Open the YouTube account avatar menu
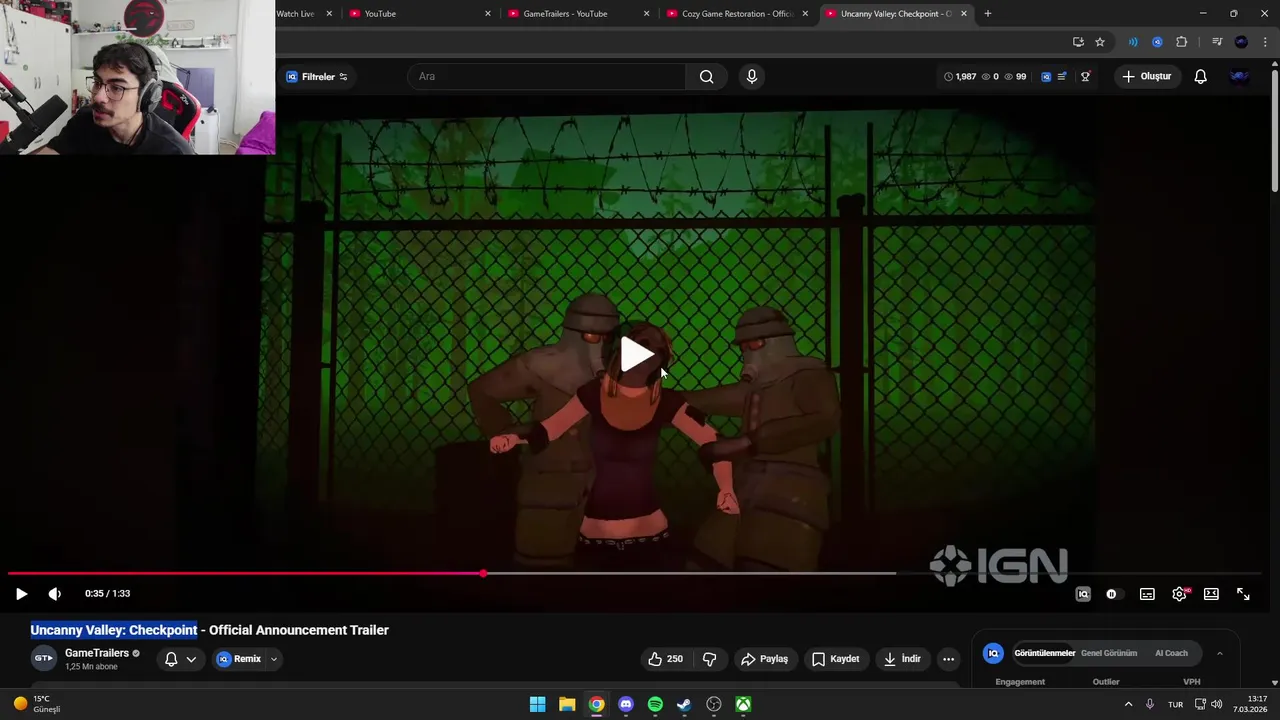This screenshot has width=1280, height=720. pos(1240,77)
